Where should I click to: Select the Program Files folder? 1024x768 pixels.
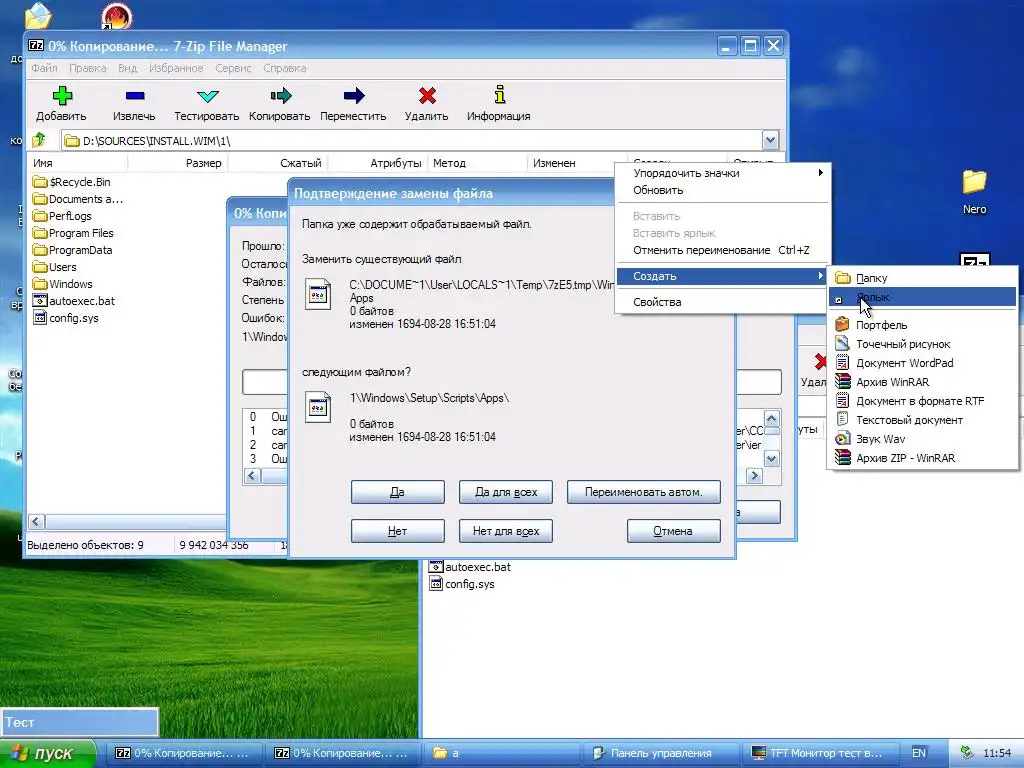pos(73,233)
